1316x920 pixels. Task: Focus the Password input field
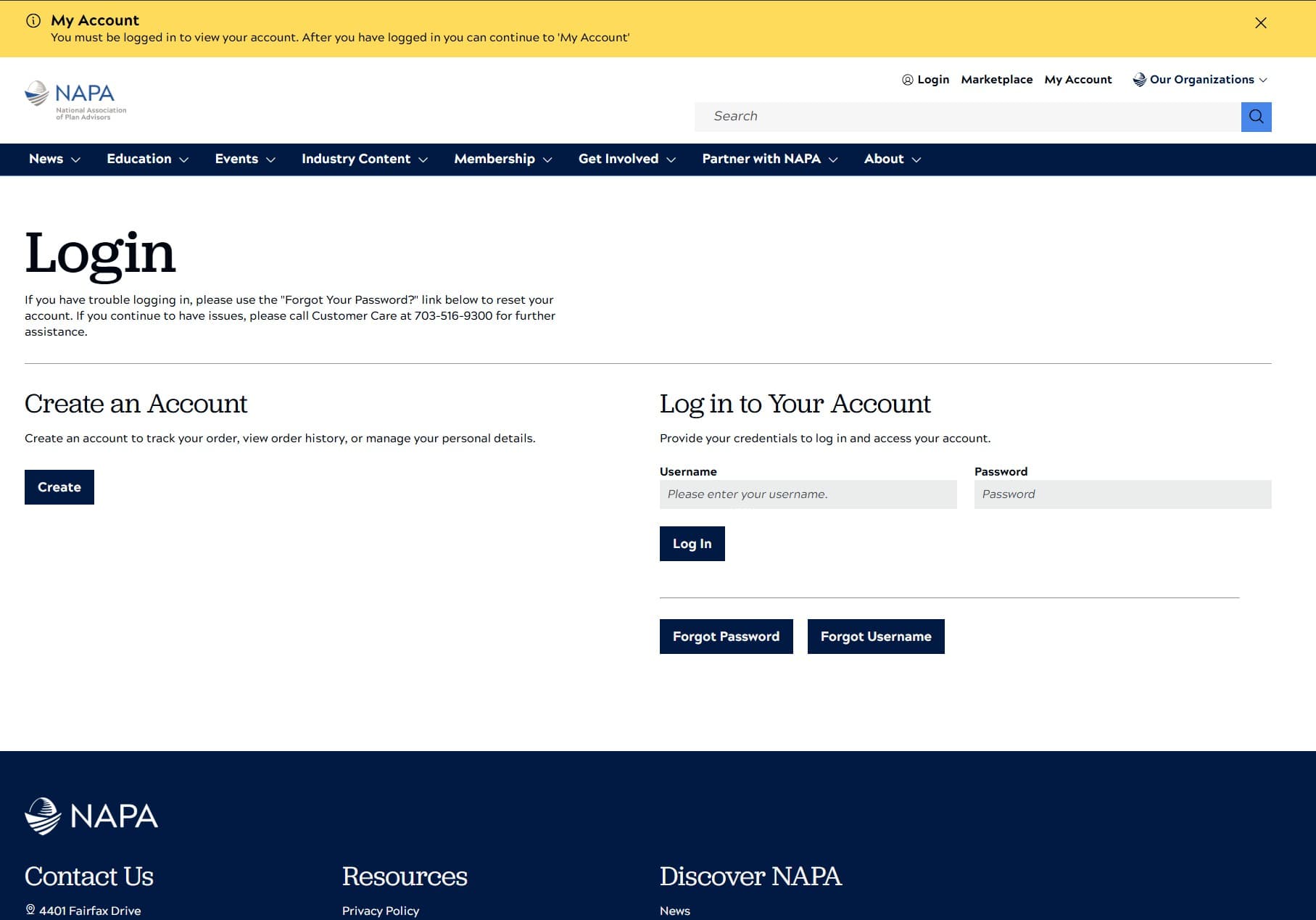point(1123,494)
